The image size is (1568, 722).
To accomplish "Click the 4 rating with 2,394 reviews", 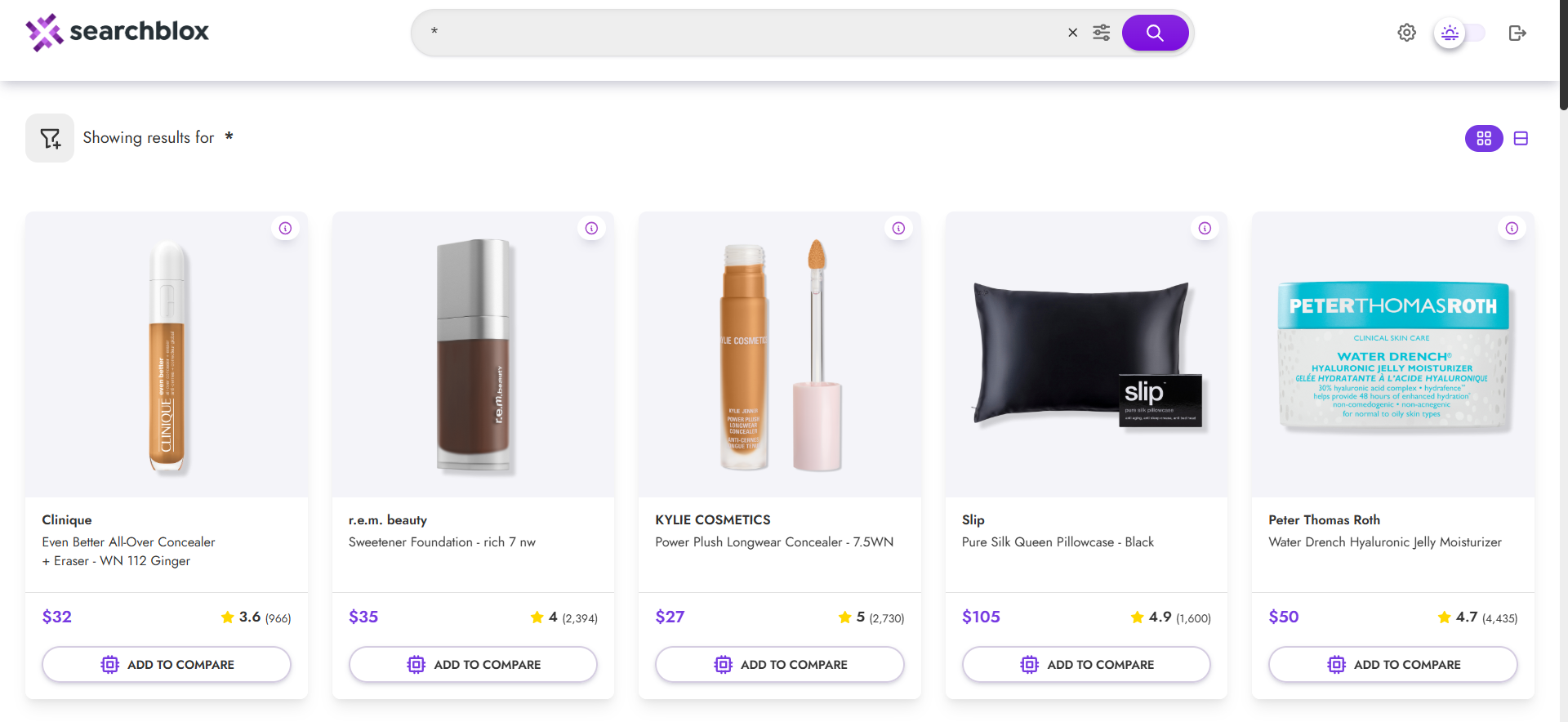I will tap(563, 617).
